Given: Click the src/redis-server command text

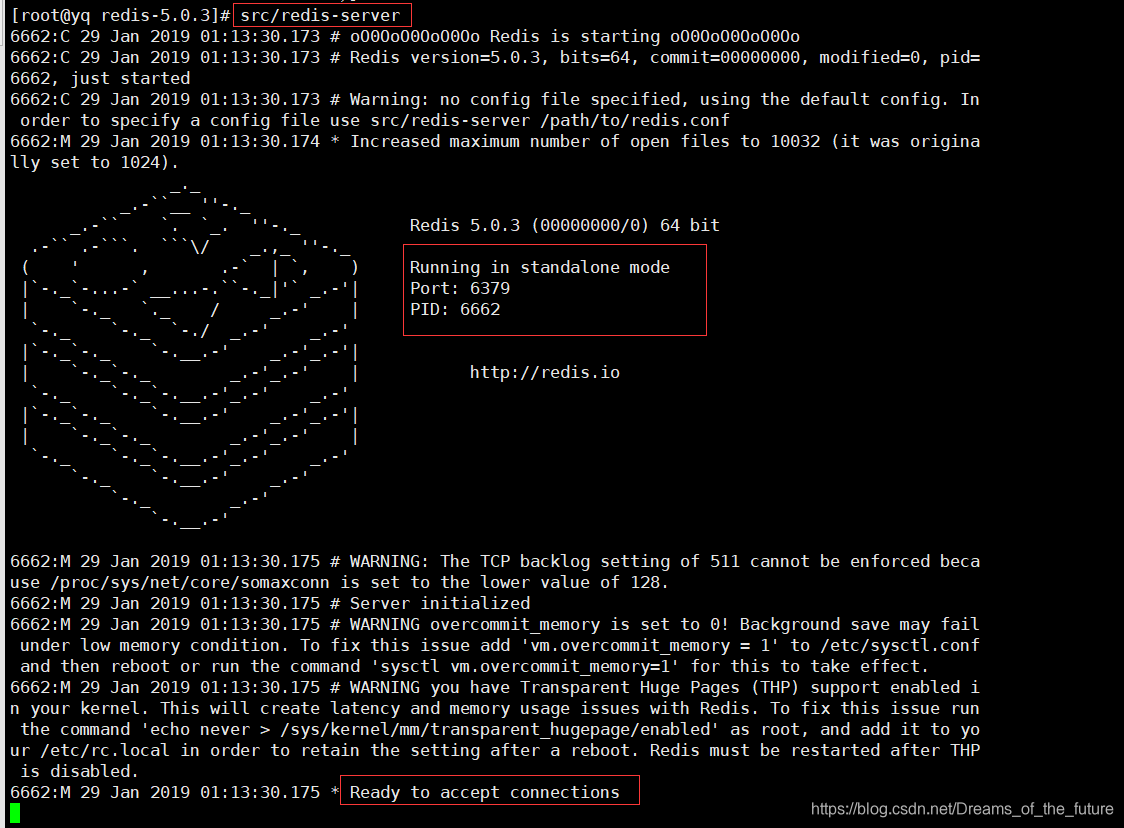Looking at the screenshot, I should pyautogui.click(x=320, y=15).
